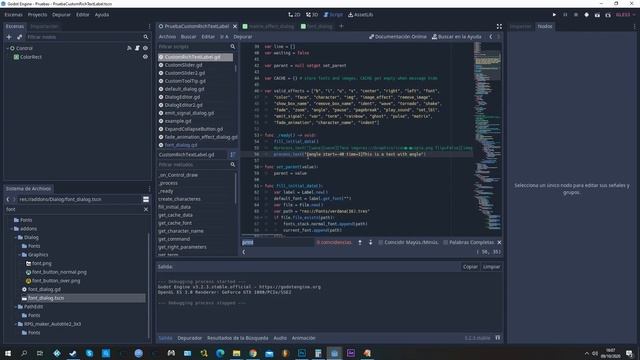This screenshot has height=360, width=640.
Task: Toggle visibility of ColorRect node
Action: coord(145,57)
